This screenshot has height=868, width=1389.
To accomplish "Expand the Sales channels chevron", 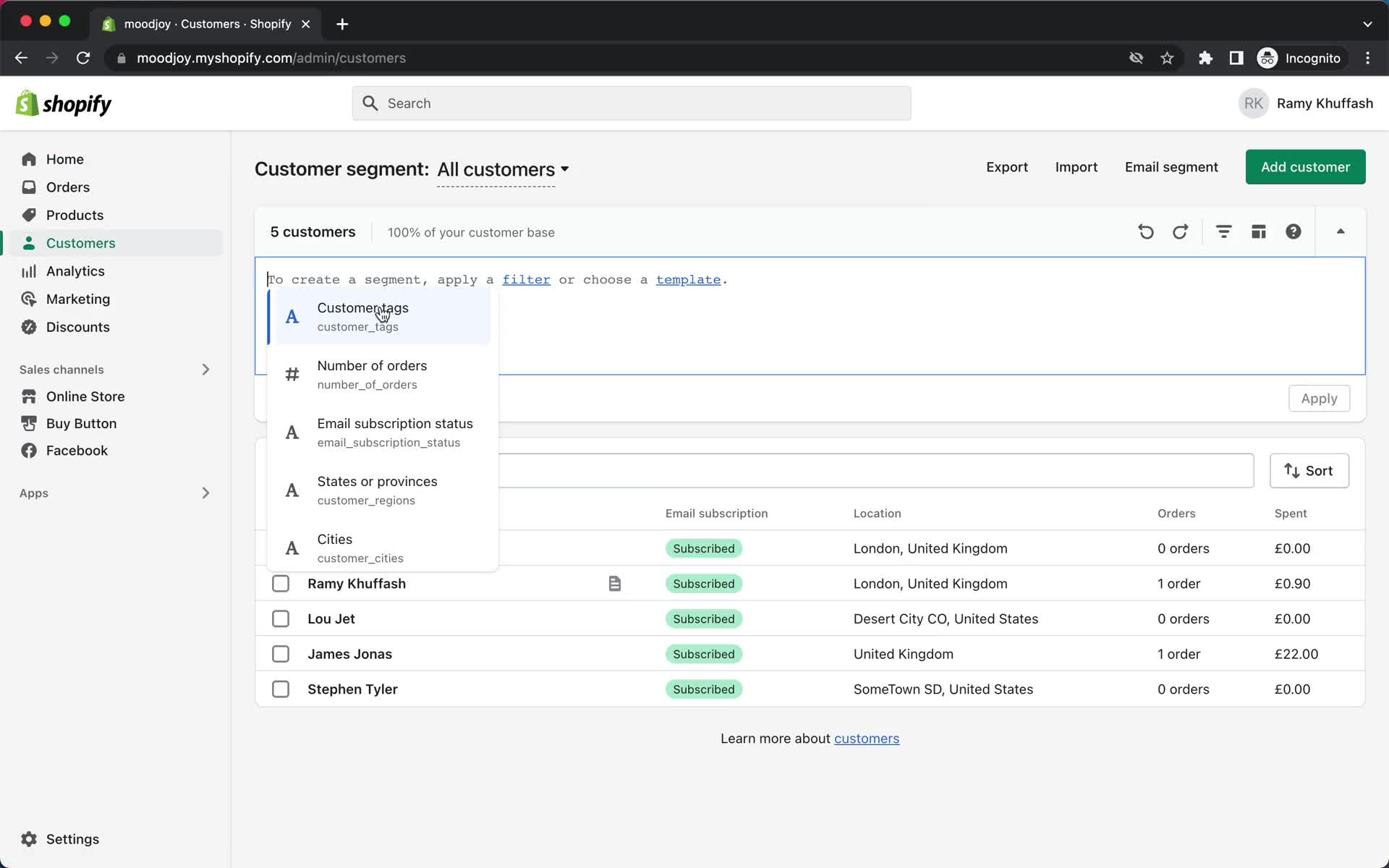I will [205, 370].
